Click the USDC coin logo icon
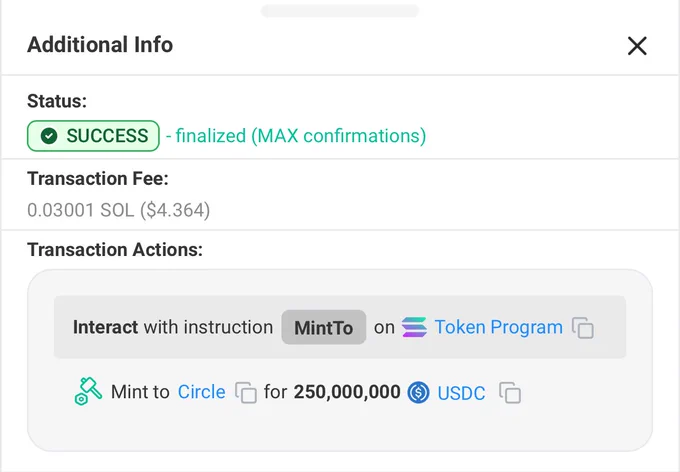 pos(418,392)
